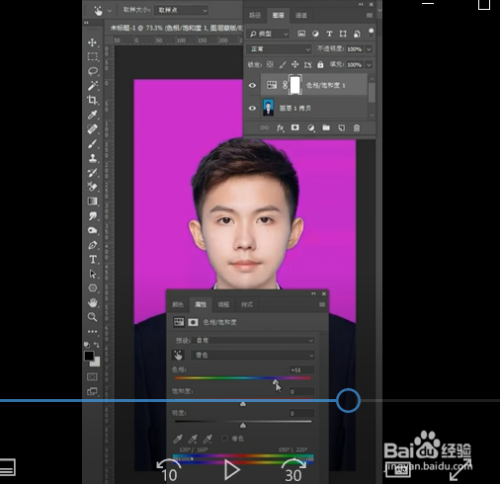Viewport: 500px width, 484px height.
Task: Select the Crop tool
Action: (92, 100)
